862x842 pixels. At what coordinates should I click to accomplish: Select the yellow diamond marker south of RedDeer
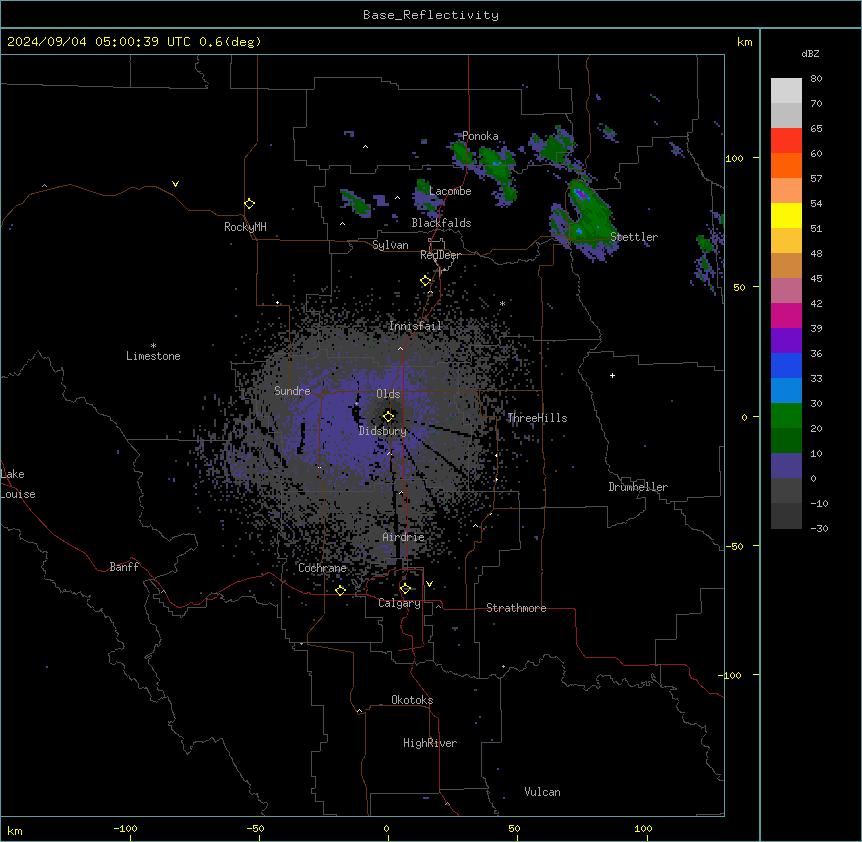click(x=426, y=281)
